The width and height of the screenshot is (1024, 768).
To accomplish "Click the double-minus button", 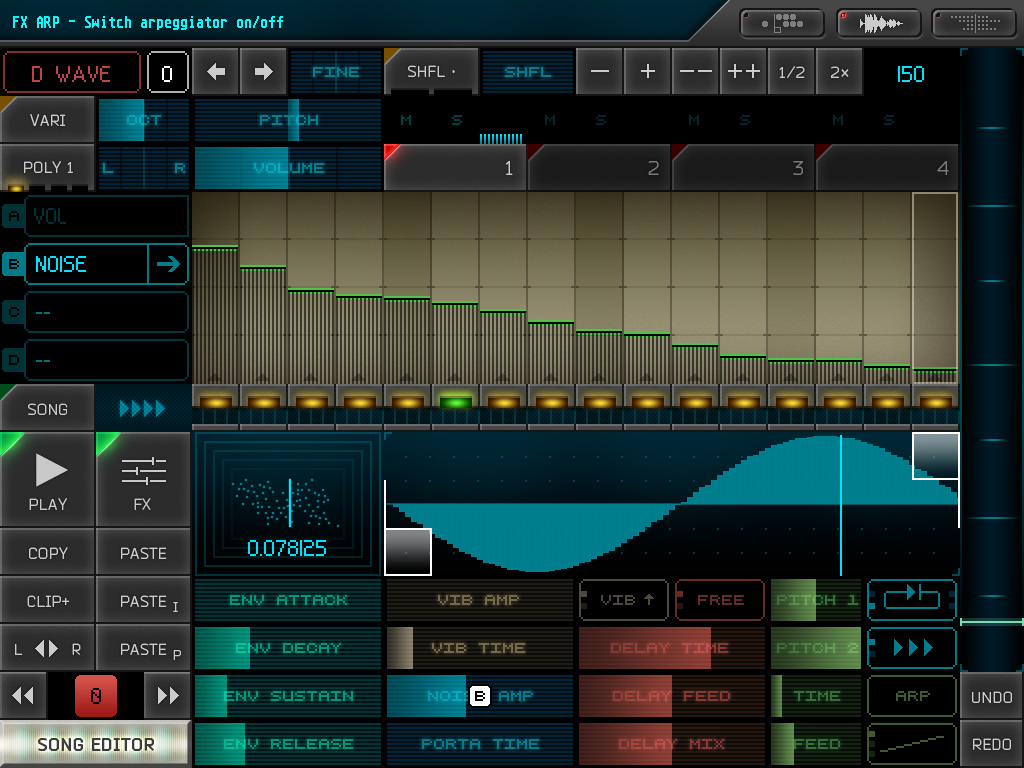I will pyautogui.click(x=696, y=72).
